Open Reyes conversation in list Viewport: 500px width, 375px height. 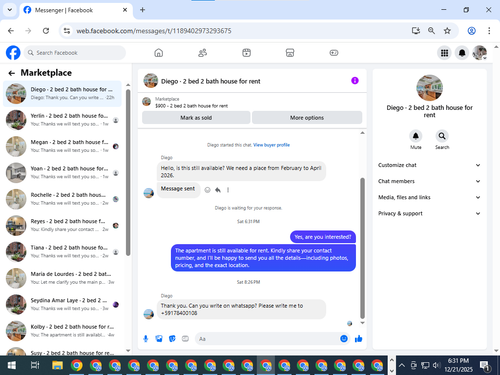point(62,225)
